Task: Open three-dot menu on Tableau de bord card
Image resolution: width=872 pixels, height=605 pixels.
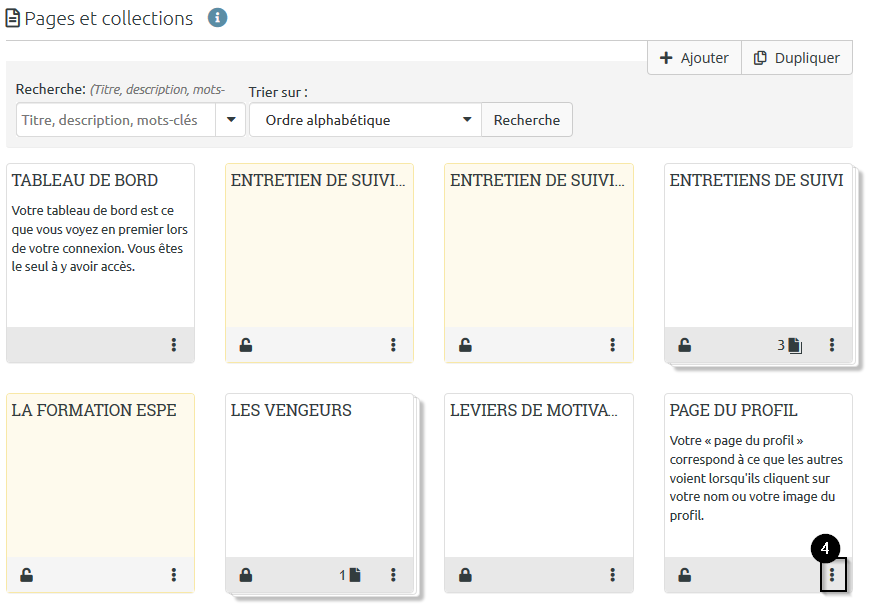Action: pos(174,345)
